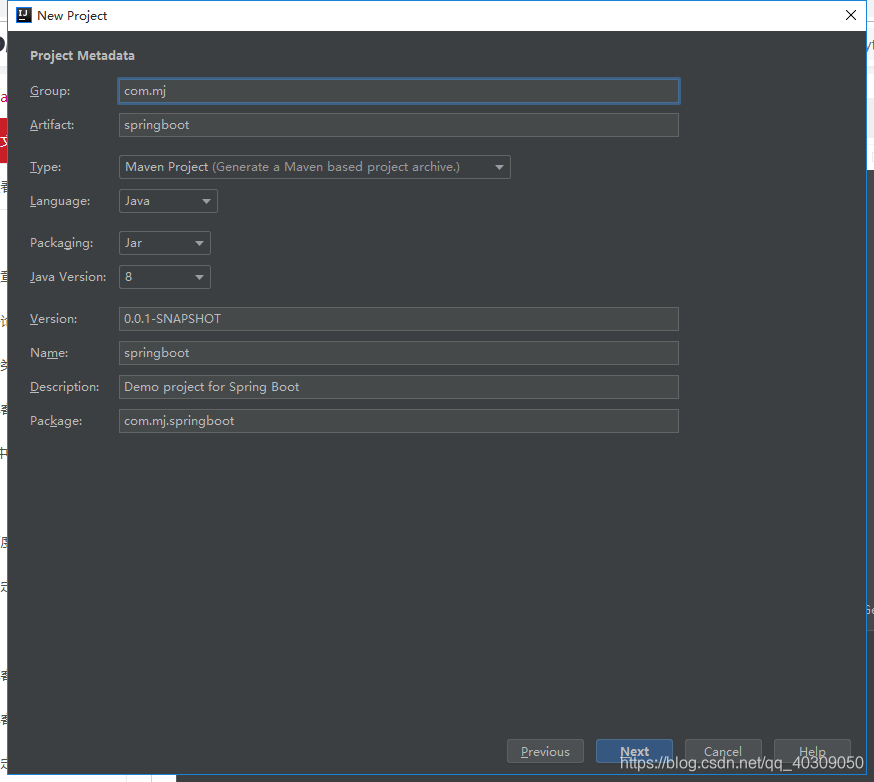Viewport: 874px width, 782px height.
Task: Open the Type dropdown showing Maven Project
Action: click(314, 167)
